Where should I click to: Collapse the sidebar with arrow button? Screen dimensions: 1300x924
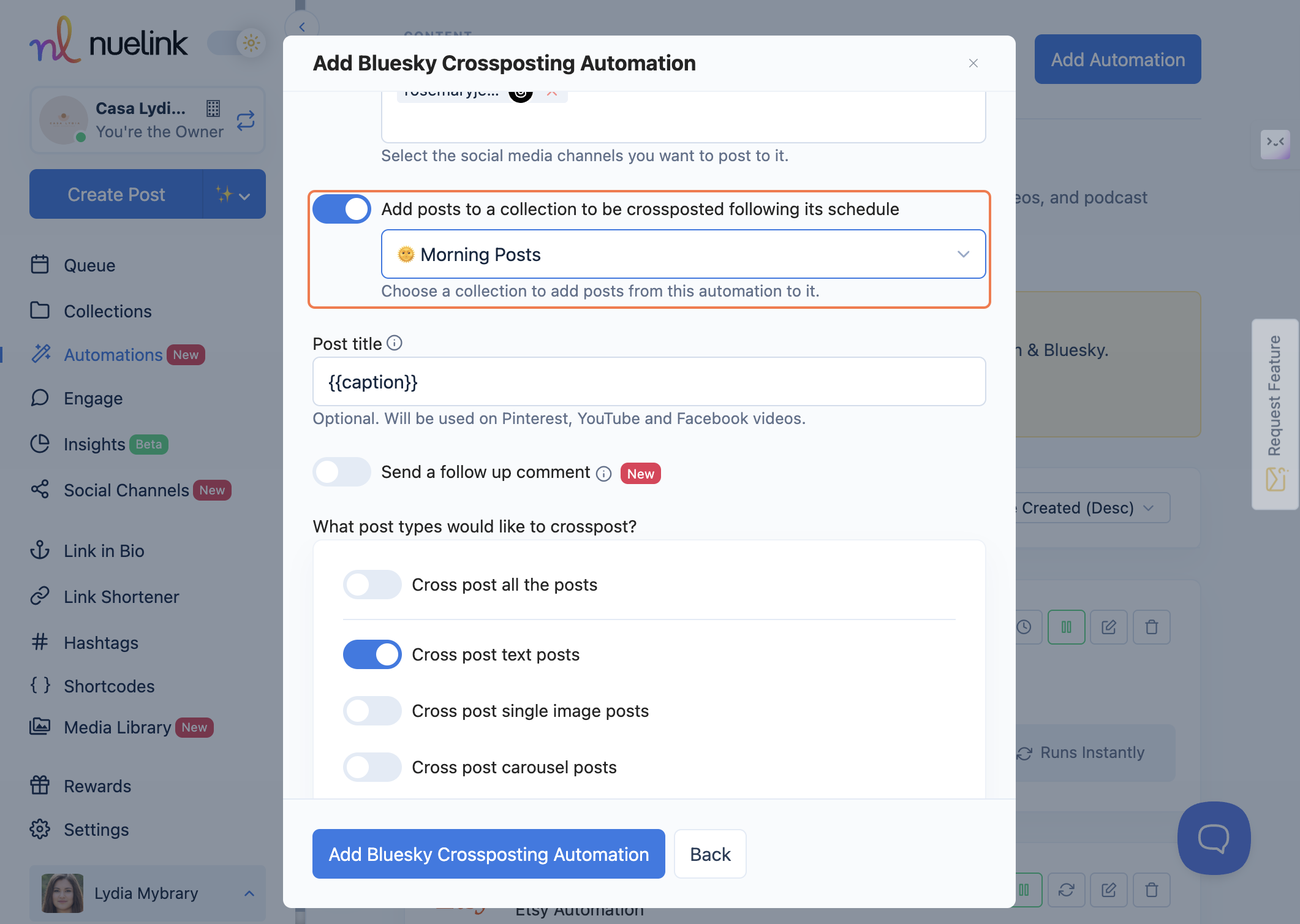pyautogui.click(x=302, y=27)
